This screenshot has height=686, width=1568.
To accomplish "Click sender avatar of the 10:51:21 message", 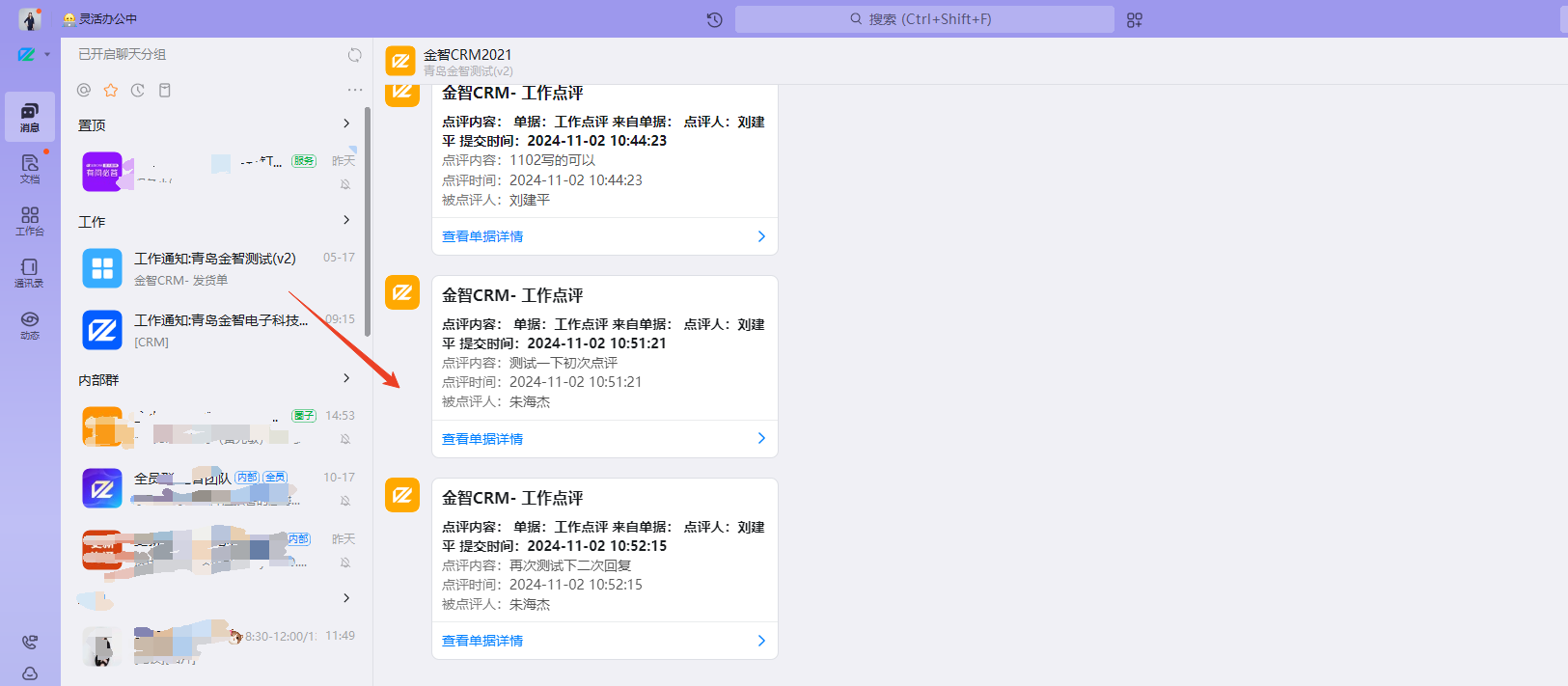I will (x=402, y=292).
